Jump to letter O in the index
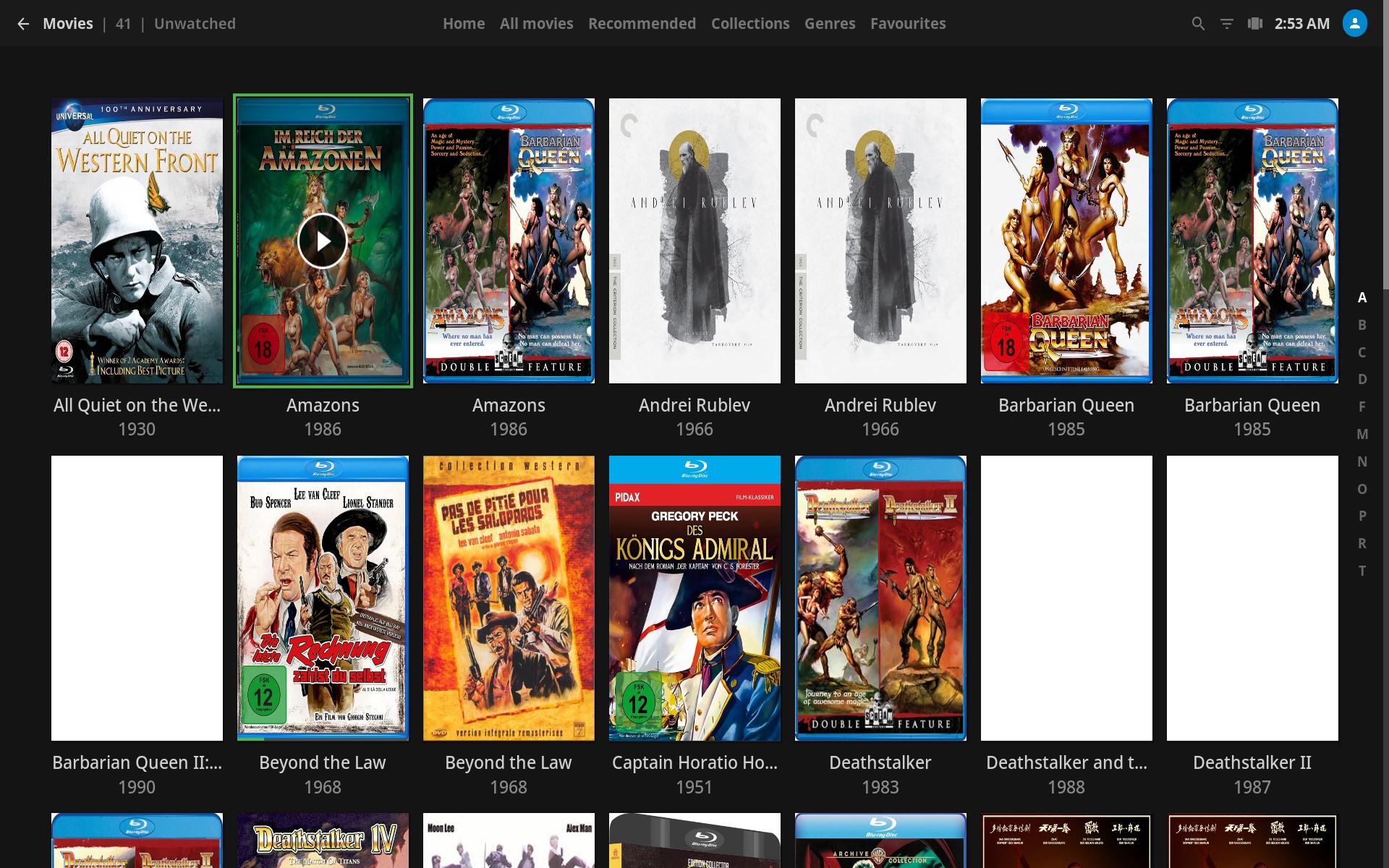Image resolution: width=1389 pixels, height=868 pixels. [x=1362, y=489]
